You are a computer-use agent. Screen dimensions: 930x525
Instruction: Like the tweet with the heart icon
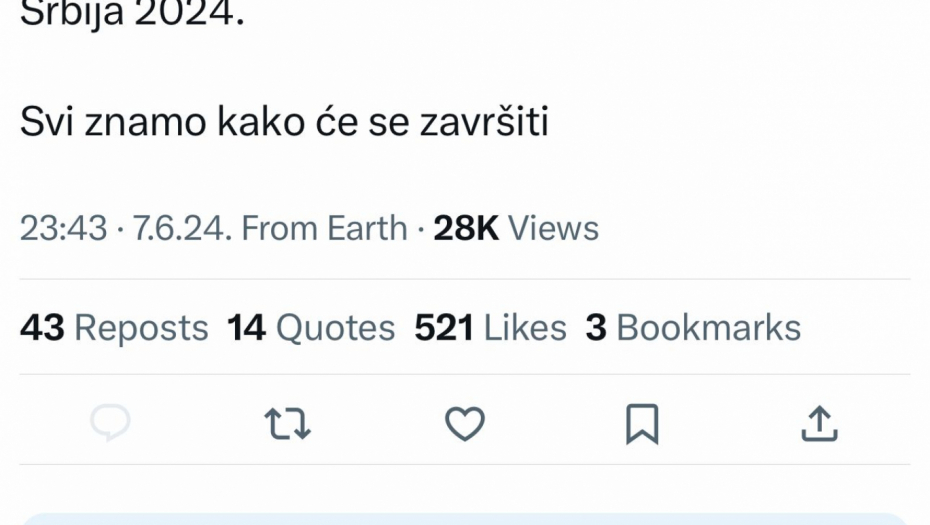point(464,424)
